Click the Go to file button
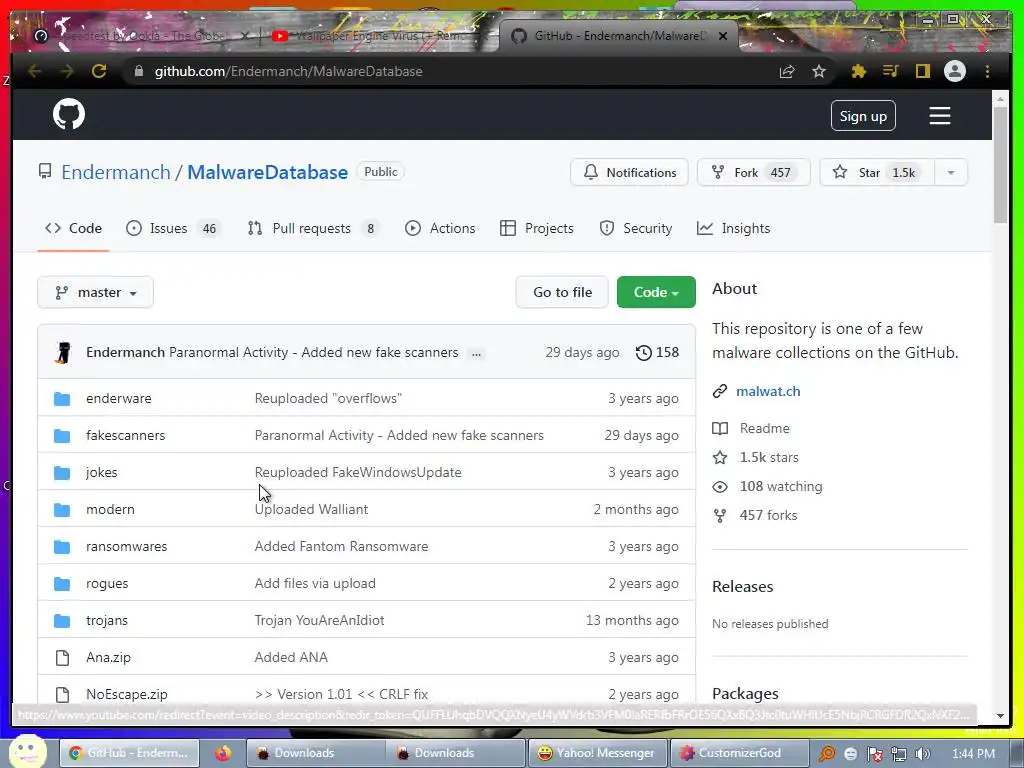This screenshot has width=1024, height=768. [562, 292]
